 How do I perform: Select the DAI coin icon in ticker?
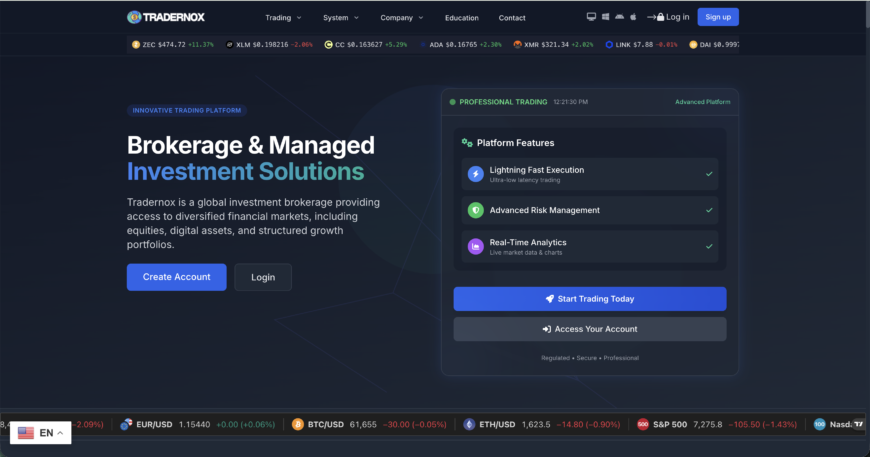693,44
